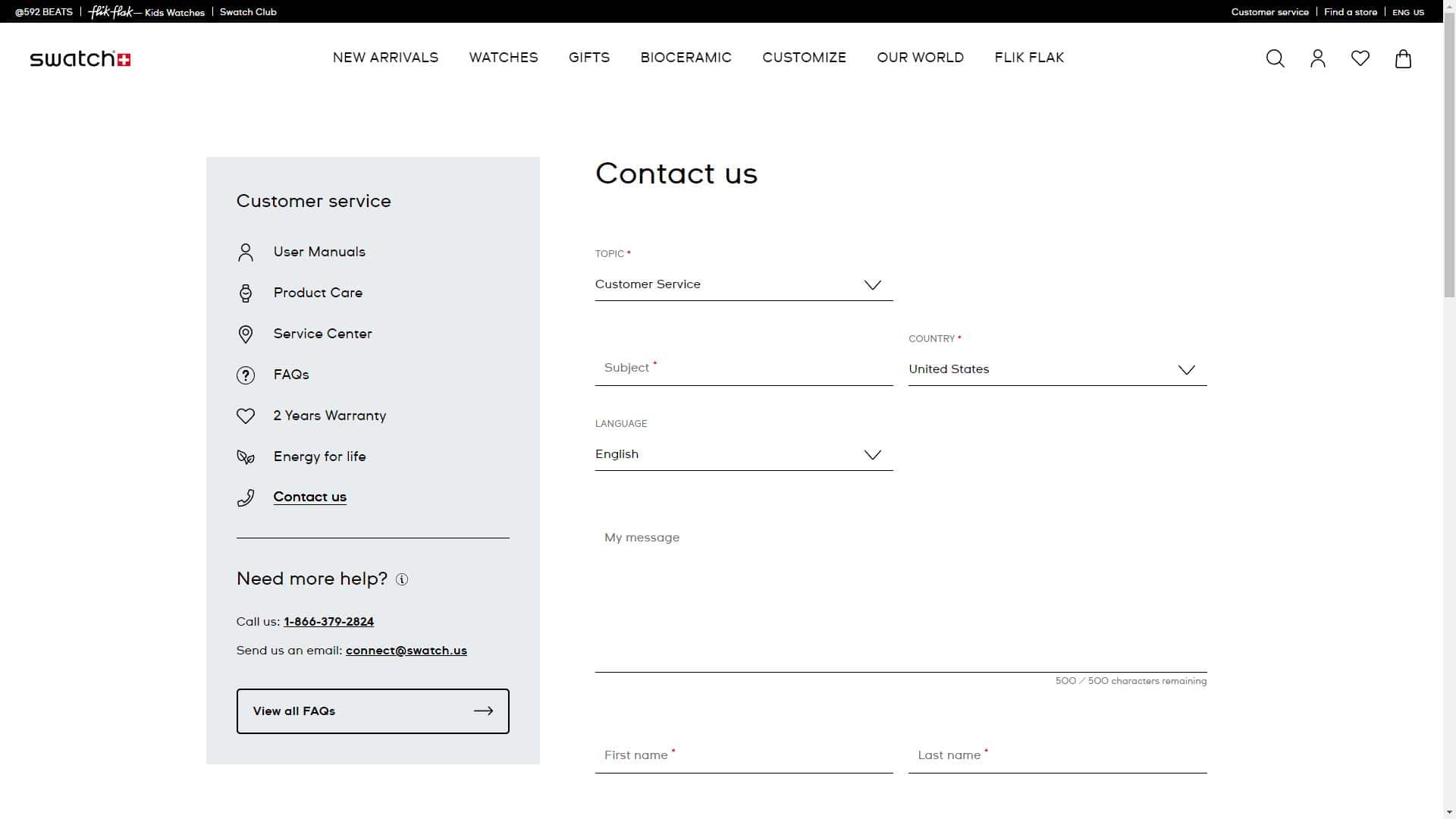Click the FAQs question mark icon

245,375
